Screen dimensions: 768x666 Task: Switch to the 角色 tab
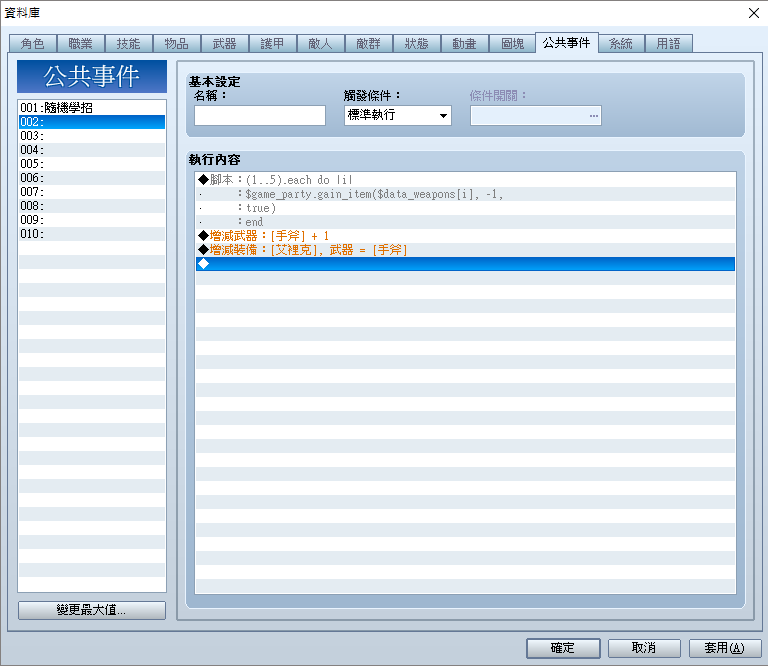point(33,44)
